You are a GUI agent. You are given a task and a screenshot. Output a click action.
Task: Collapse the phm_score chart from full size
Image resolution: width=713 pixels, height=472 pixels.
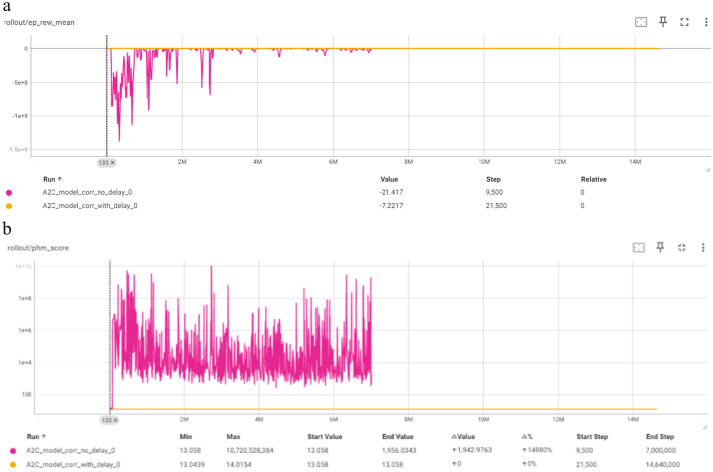tap(682, 247)
